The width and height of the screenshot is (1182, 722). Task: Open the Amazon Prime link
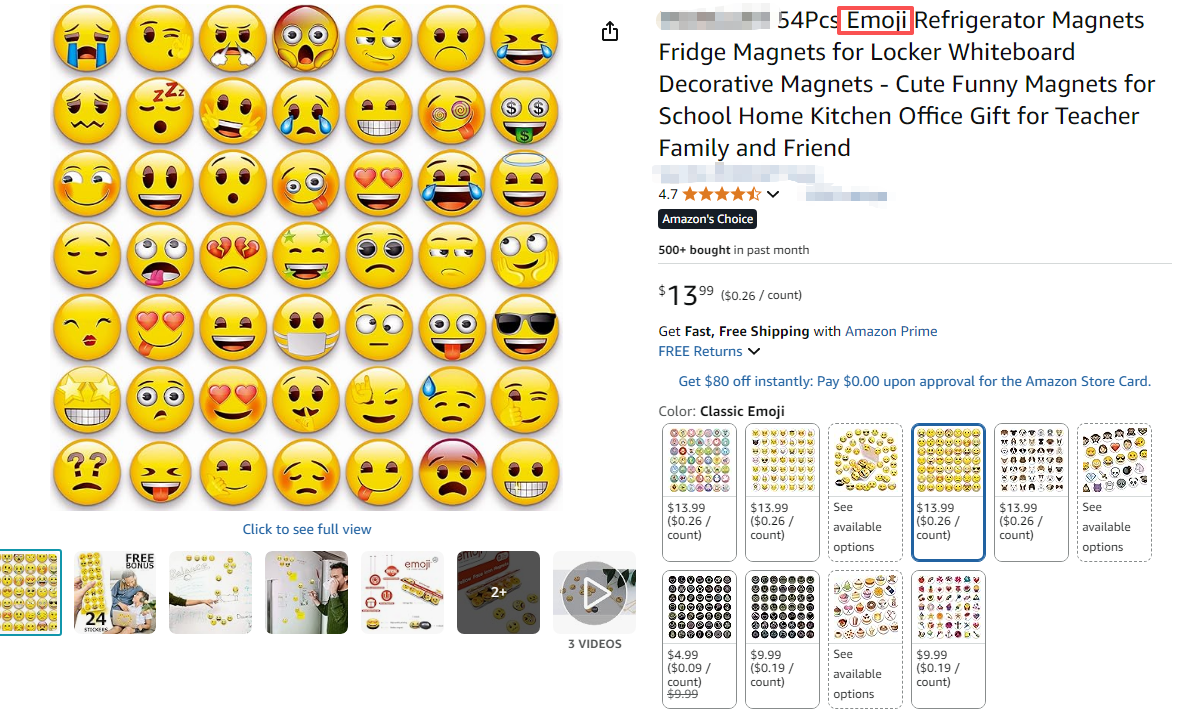click(891, 331)
